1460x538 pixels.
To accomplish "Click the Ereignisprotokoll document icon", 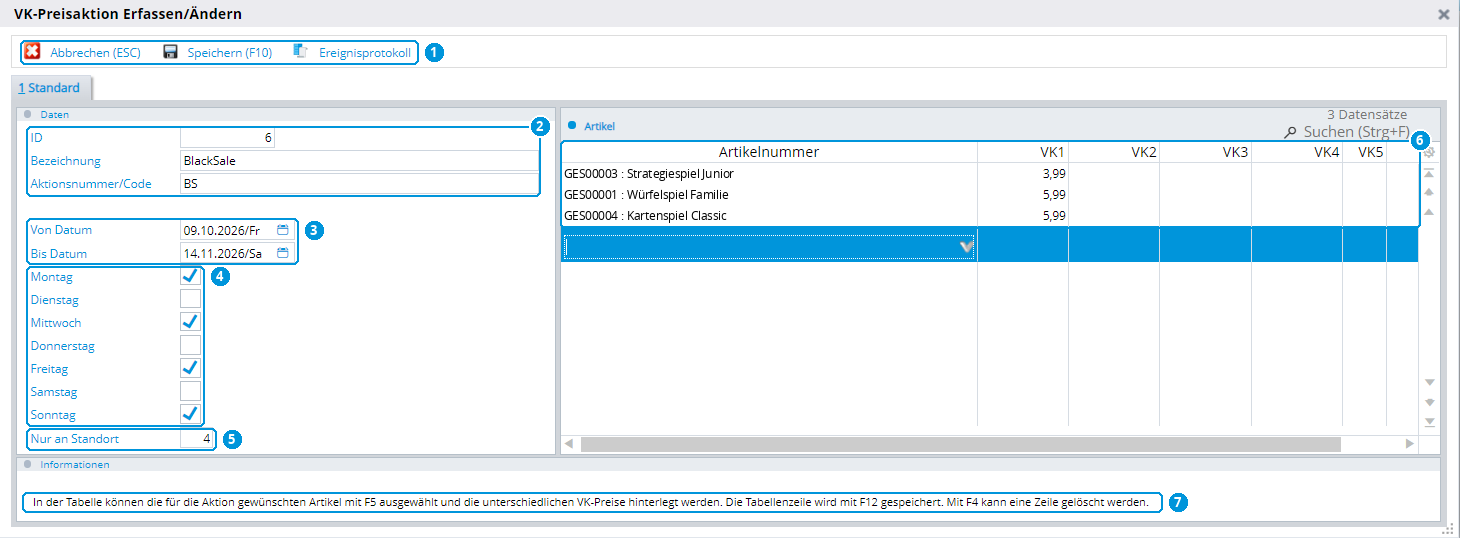I will [x=300, y=52].
